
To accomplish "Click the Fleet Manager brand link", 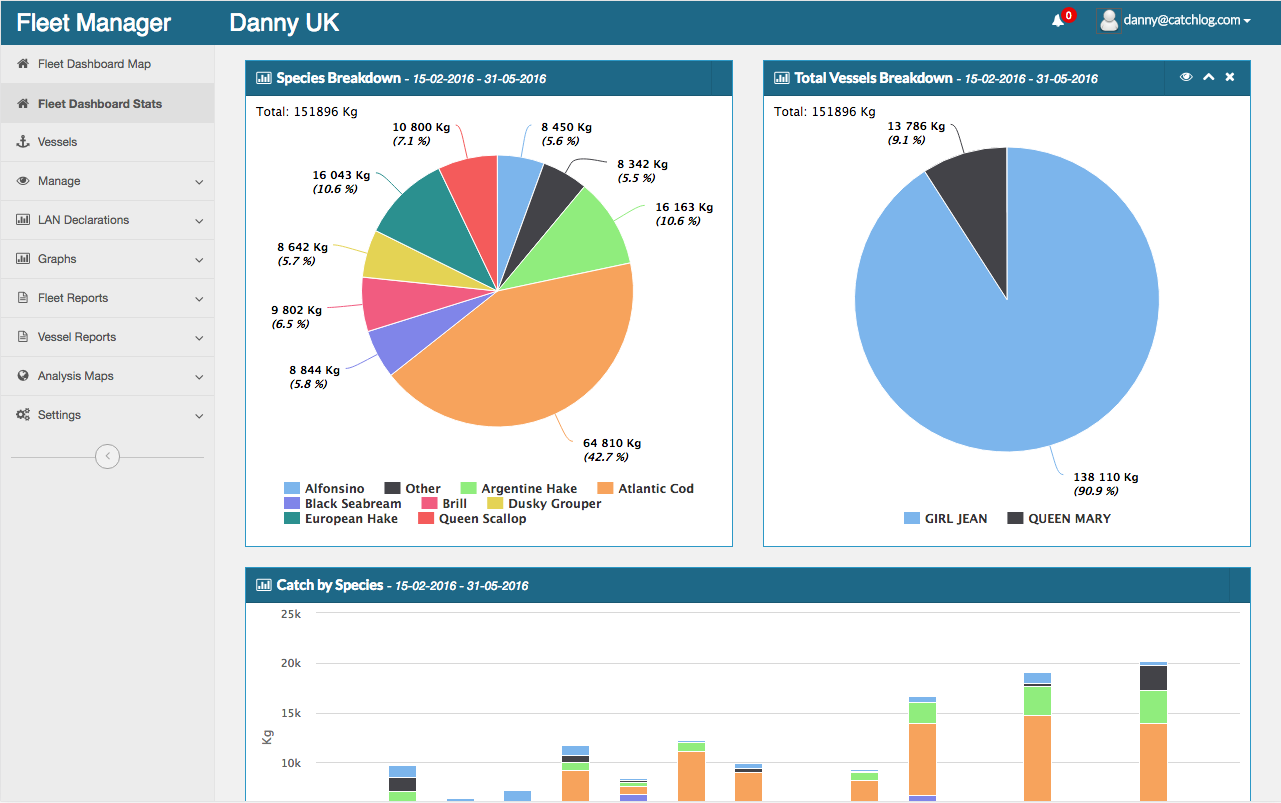I will click(x=94, y=22).
